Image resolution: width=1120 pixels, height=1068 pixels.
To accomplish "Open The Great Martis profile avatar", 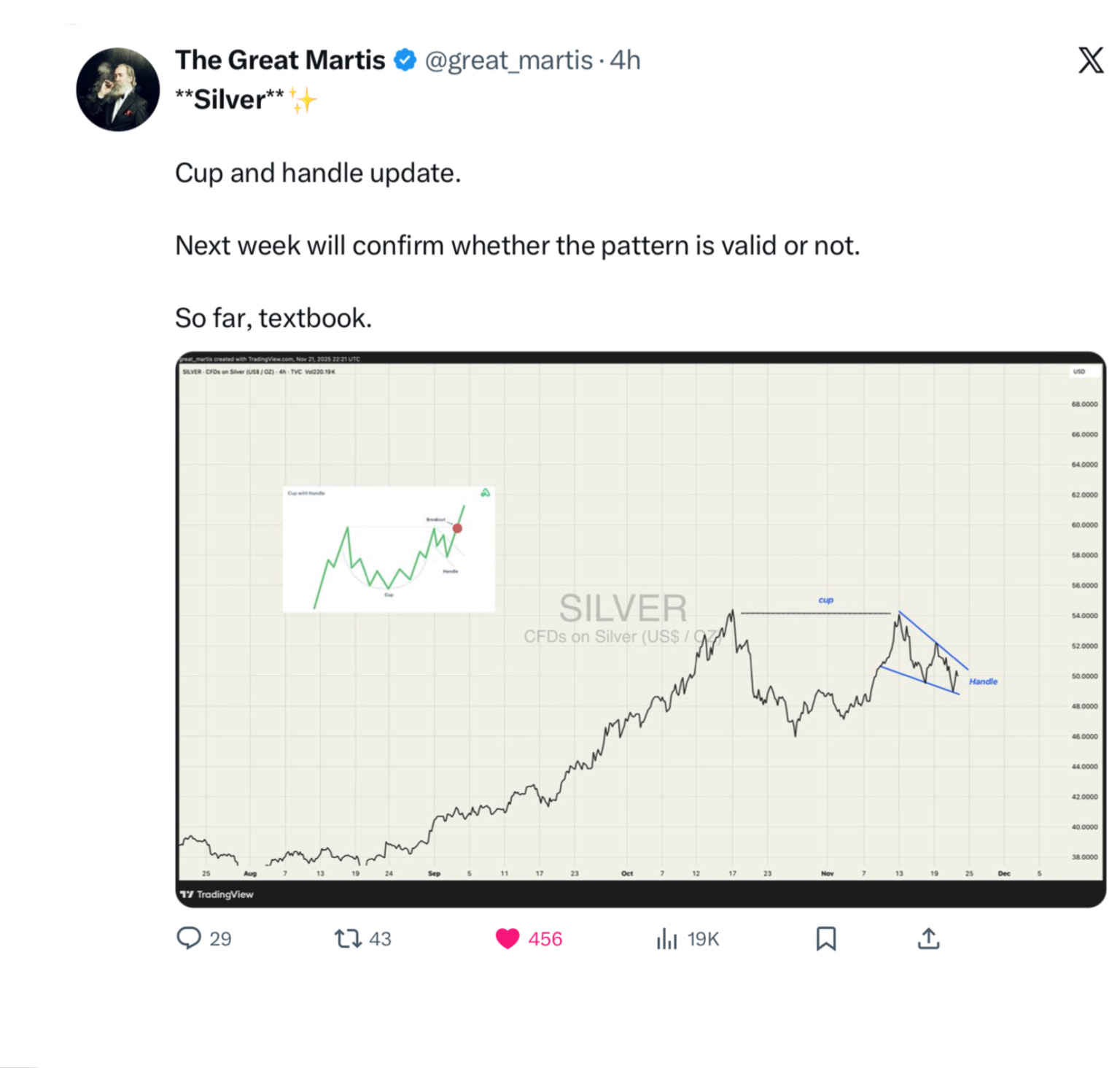I will (x=118, y=90).
